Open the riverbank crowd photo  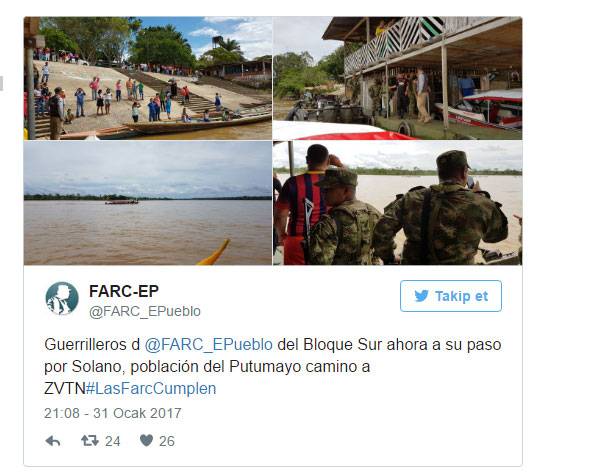[x=147, y=78]
